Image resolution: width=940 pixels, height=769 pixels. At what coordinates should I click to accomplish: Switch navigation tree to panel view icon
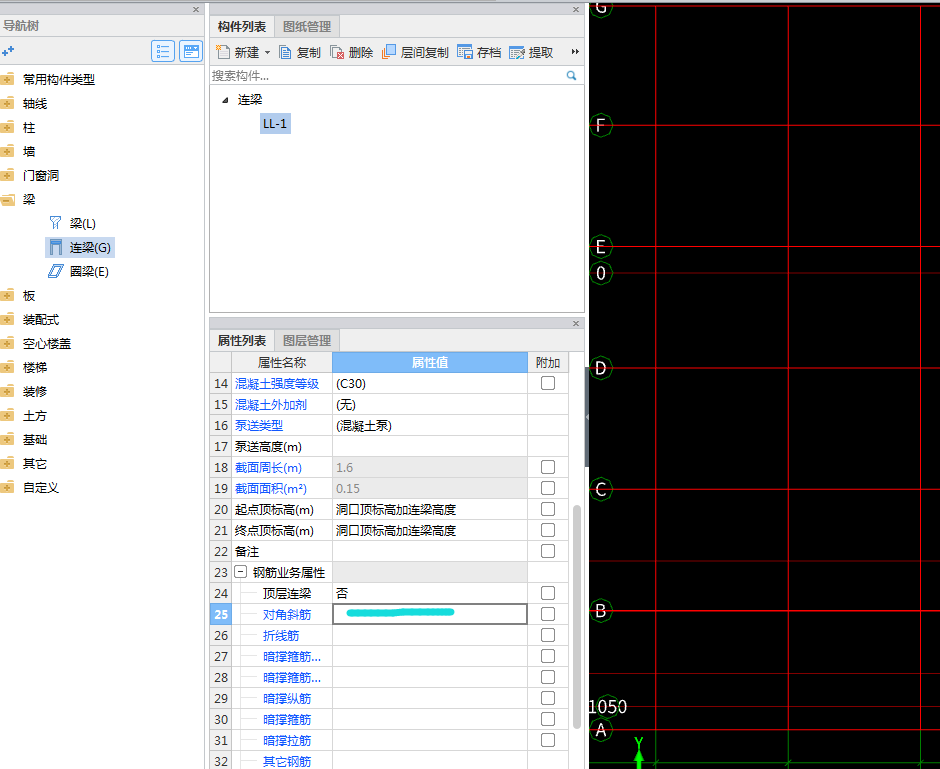point(191,52)
